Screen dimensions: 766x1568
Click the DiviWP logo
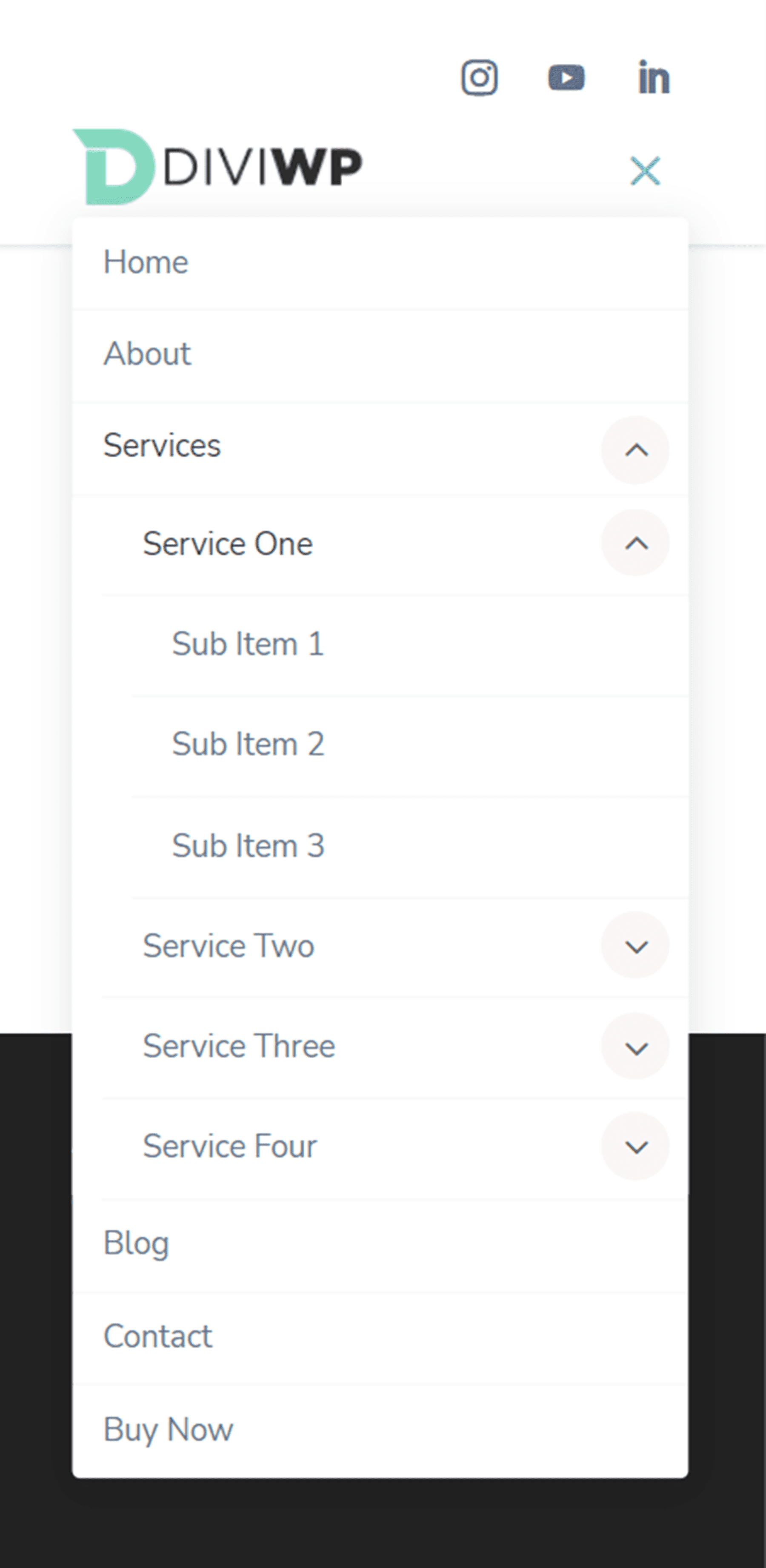[x=216, y=164]
